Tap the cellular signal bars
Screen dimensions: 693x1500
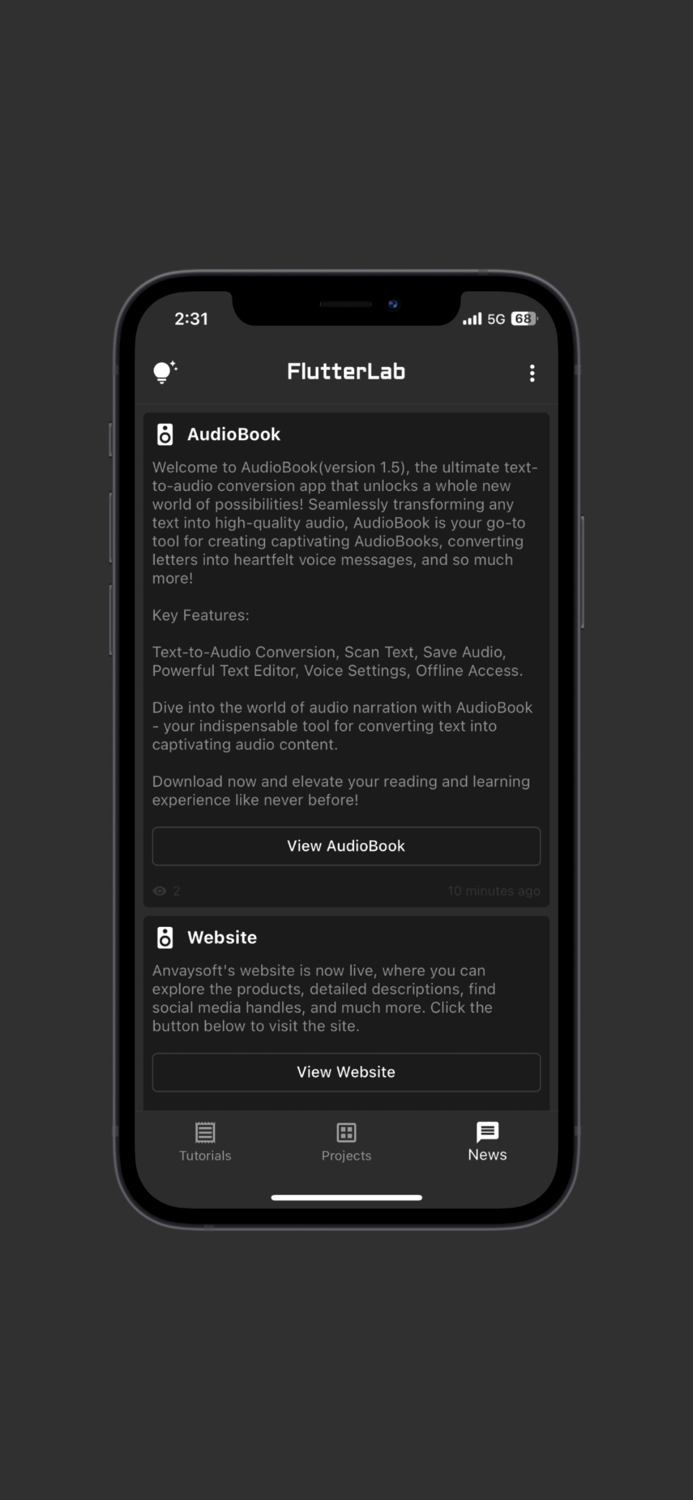tap(472, 319)
